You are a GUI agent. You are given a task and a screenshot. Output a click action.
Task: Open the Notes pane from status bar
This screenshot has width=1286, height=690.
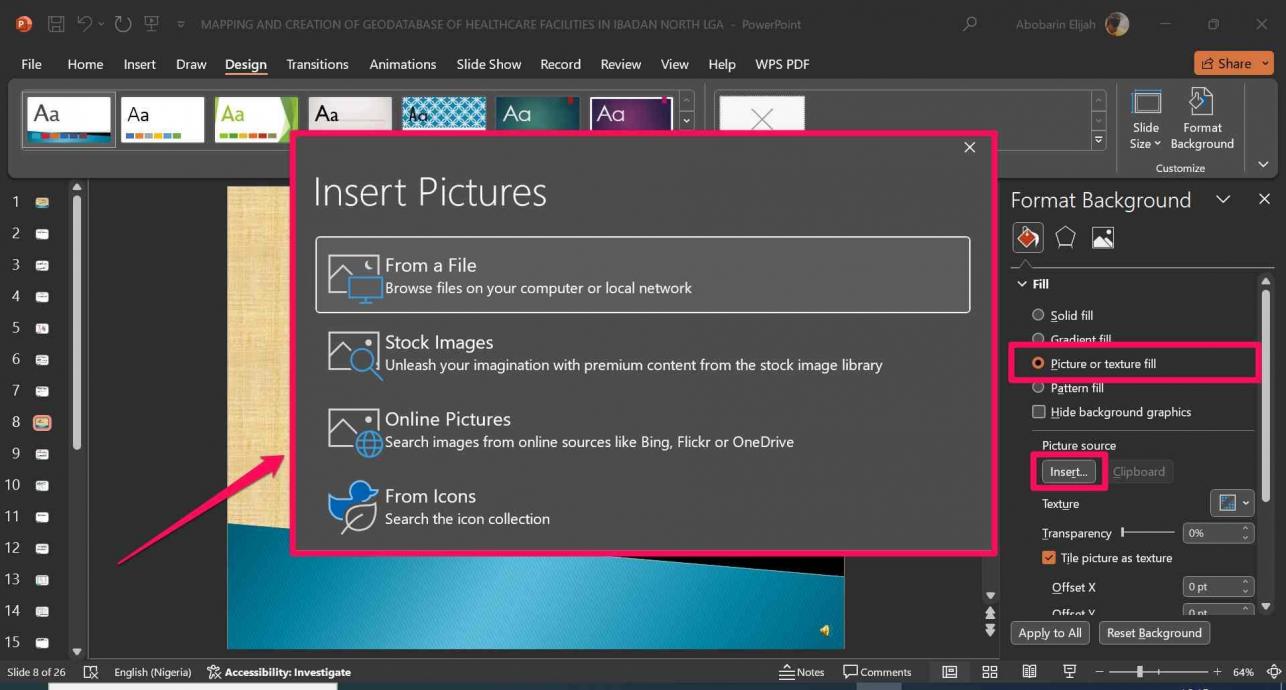coord(803,672)
